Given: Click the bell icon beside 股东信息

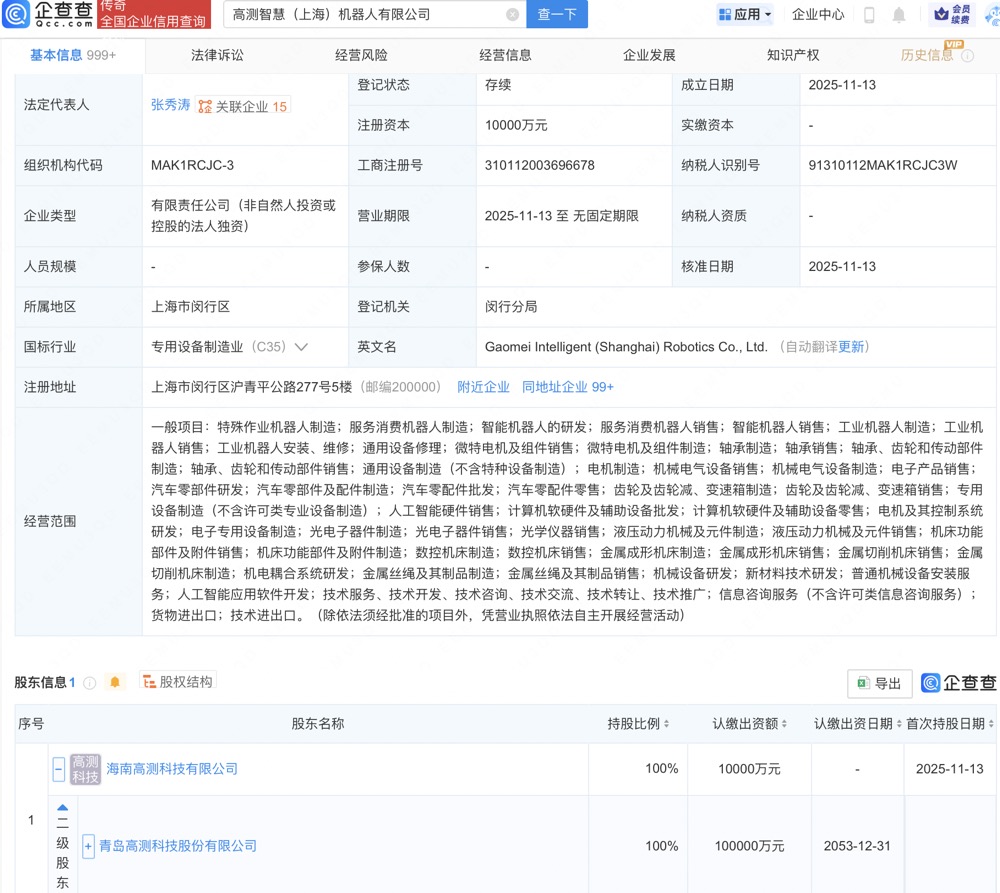Looking at the screenshot, I should click(x=114, y=680).
